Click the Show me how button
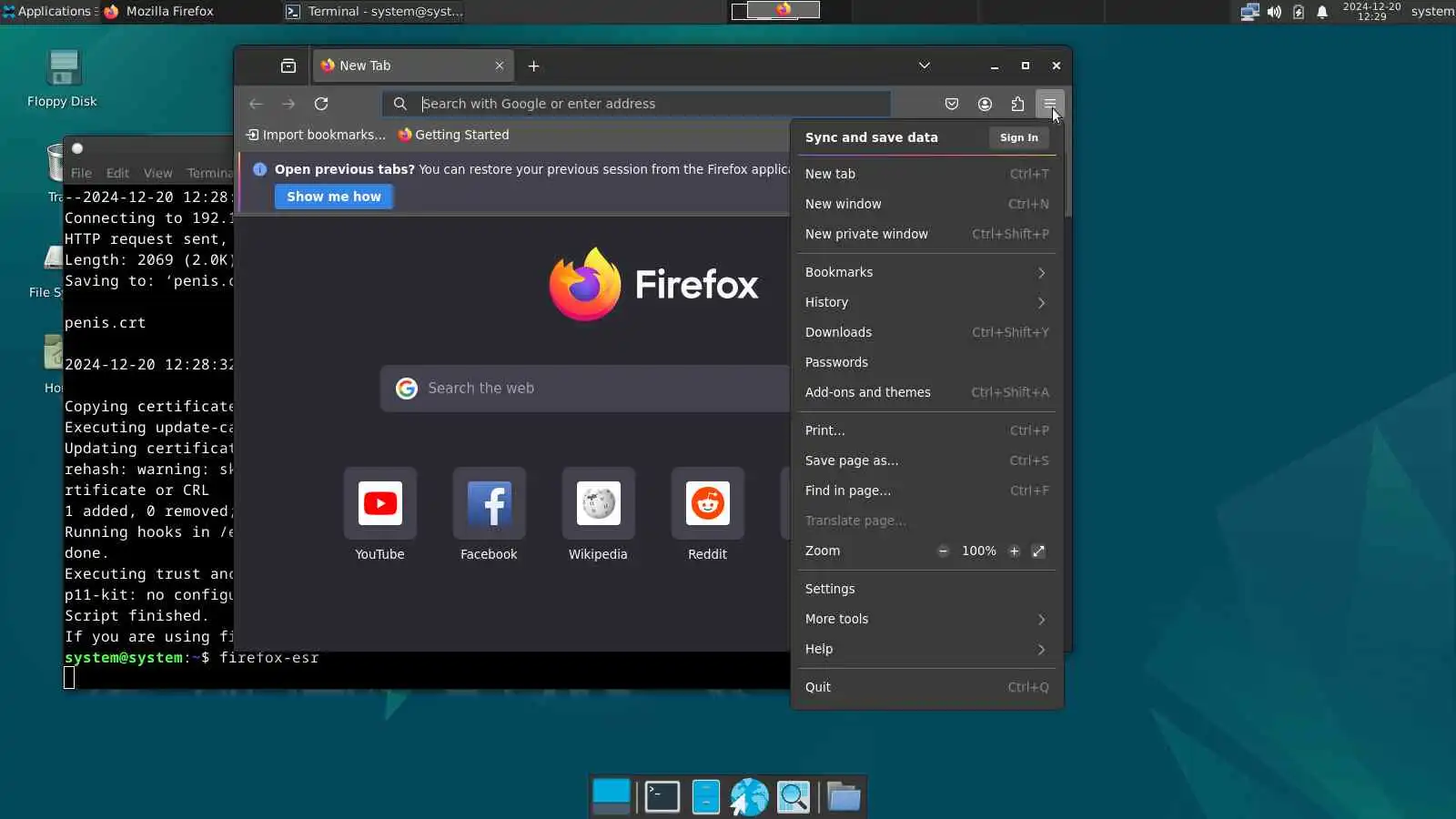1456x819 pixels. click(334, 197)
